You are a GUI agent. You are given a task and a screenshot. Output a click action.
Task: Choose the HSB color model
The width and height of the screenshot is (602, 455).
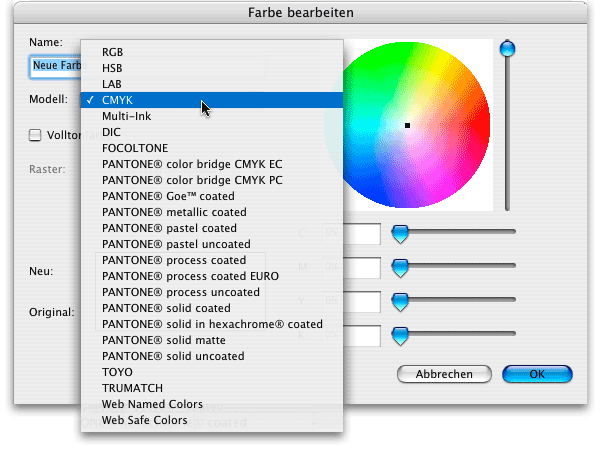212,68
